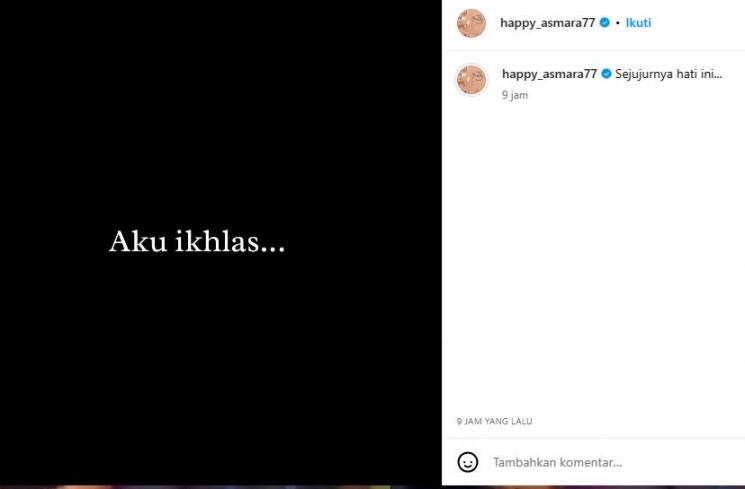Click the "9 jam" timestamp under caption
Viewport: 745px width, 489px height.
point(515,95)
